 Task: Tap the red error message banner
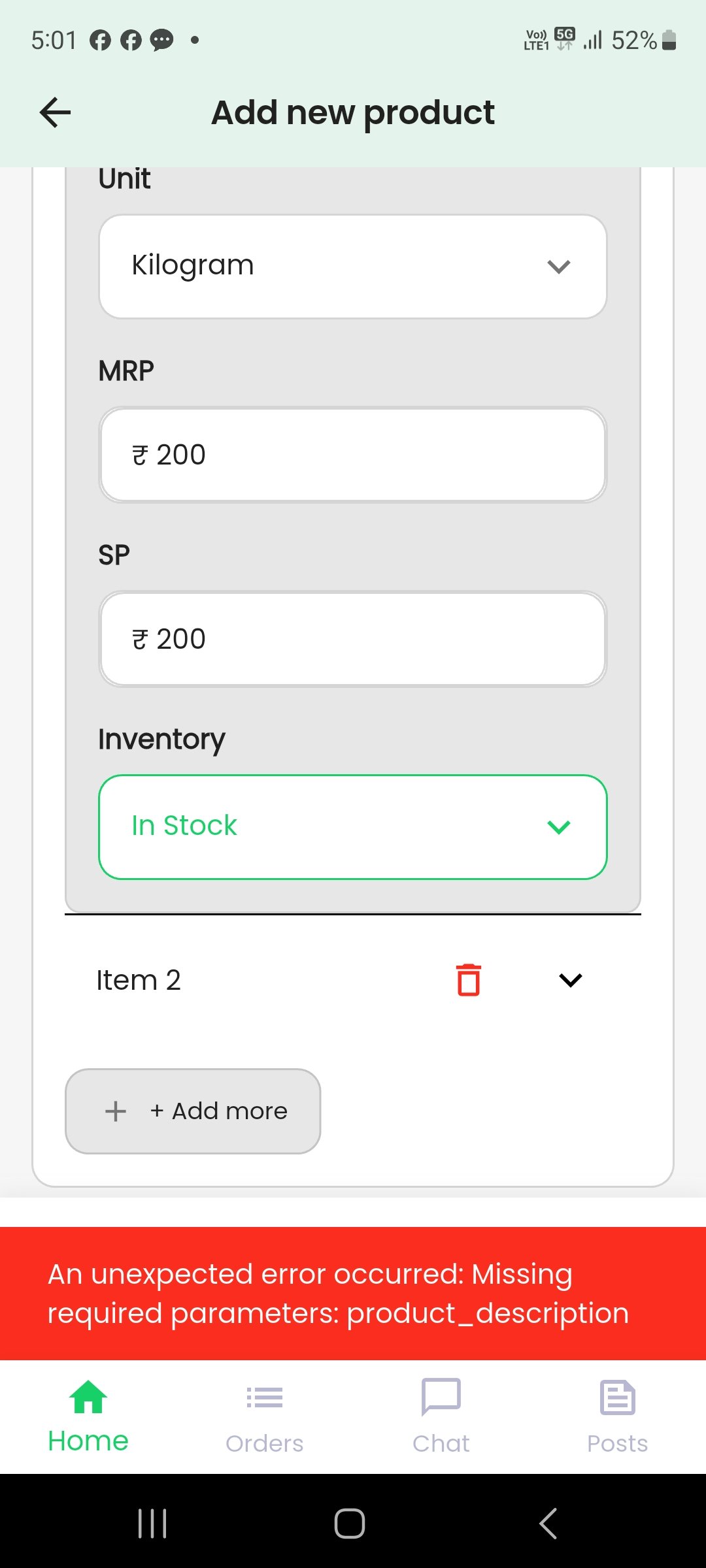[x=353, y=1294]
